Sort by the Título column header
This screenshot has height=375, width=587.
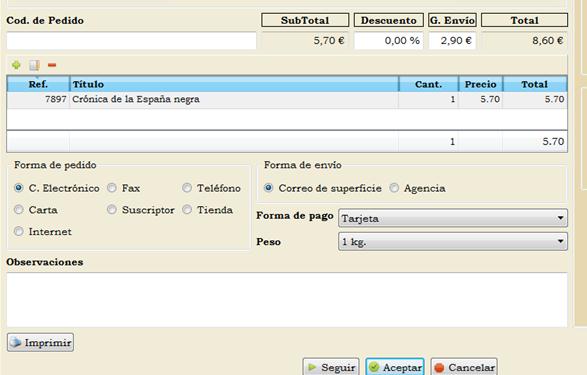234,84
